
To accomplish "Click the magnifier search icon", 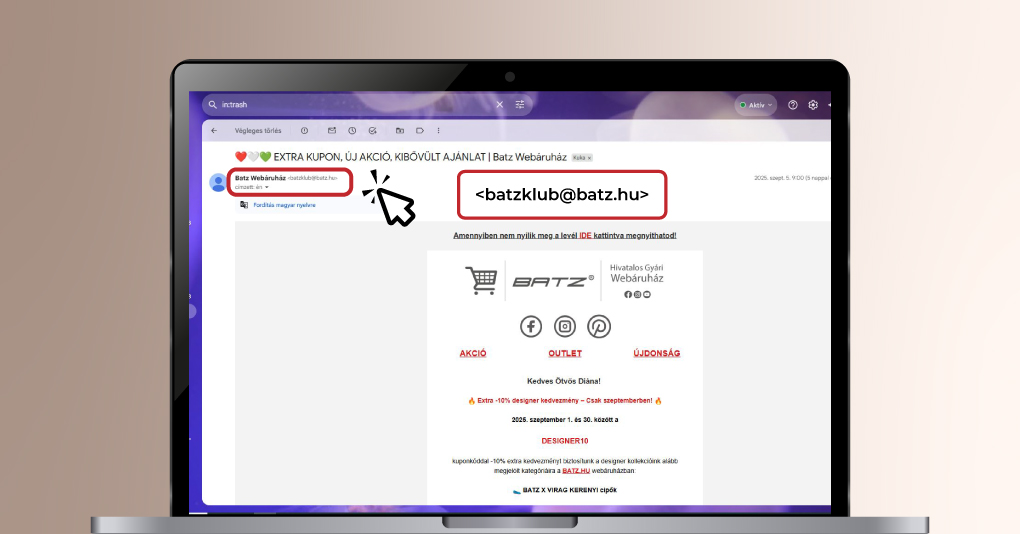I will point(213,105).
